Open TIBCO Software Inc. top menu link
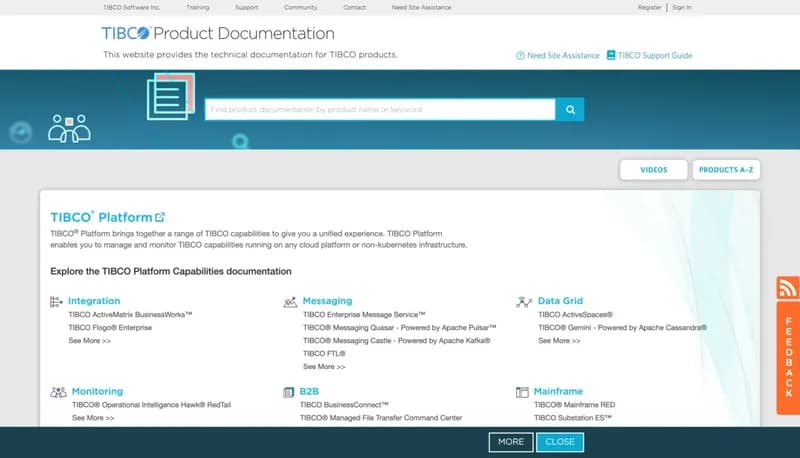 coord(131,8)
